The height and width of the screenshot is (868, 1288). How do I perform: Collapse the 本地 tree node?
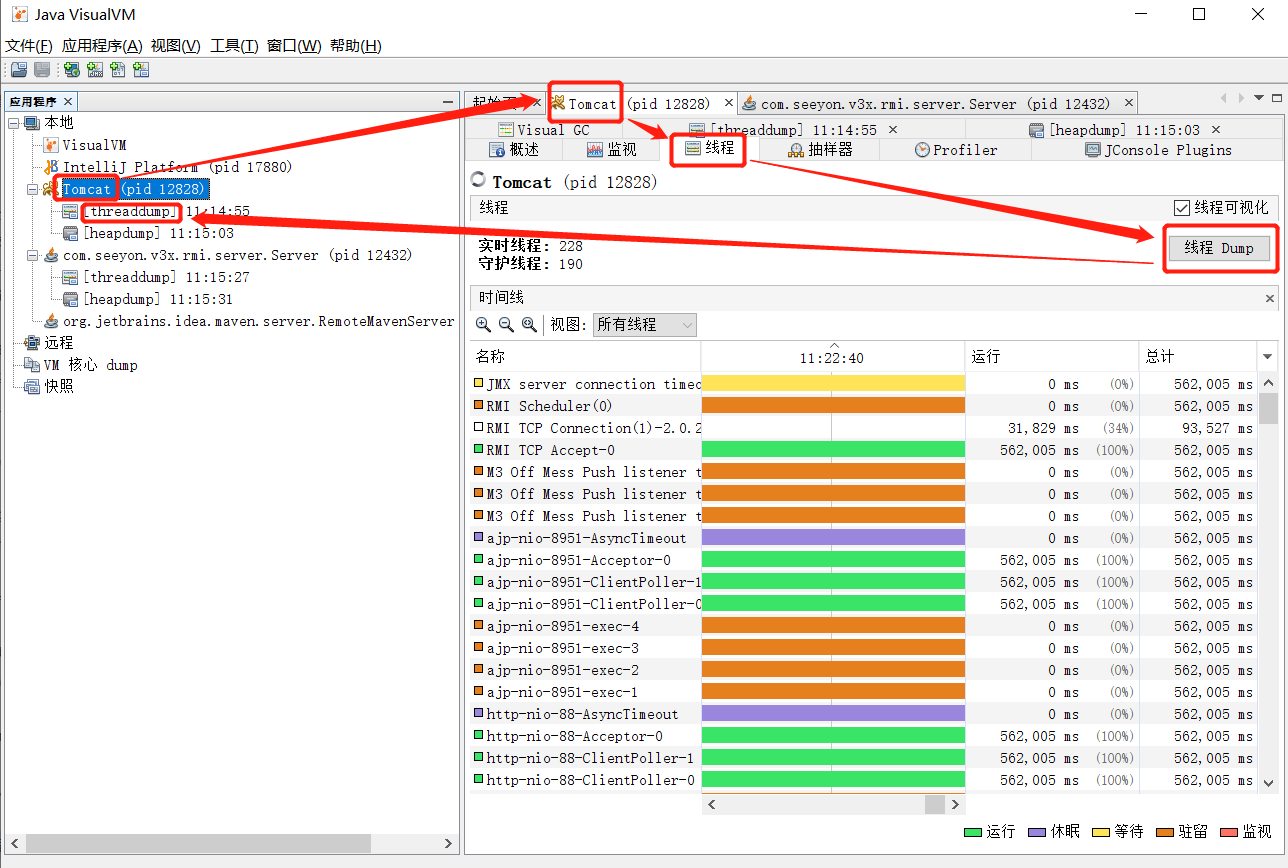[x=14, y=123]
